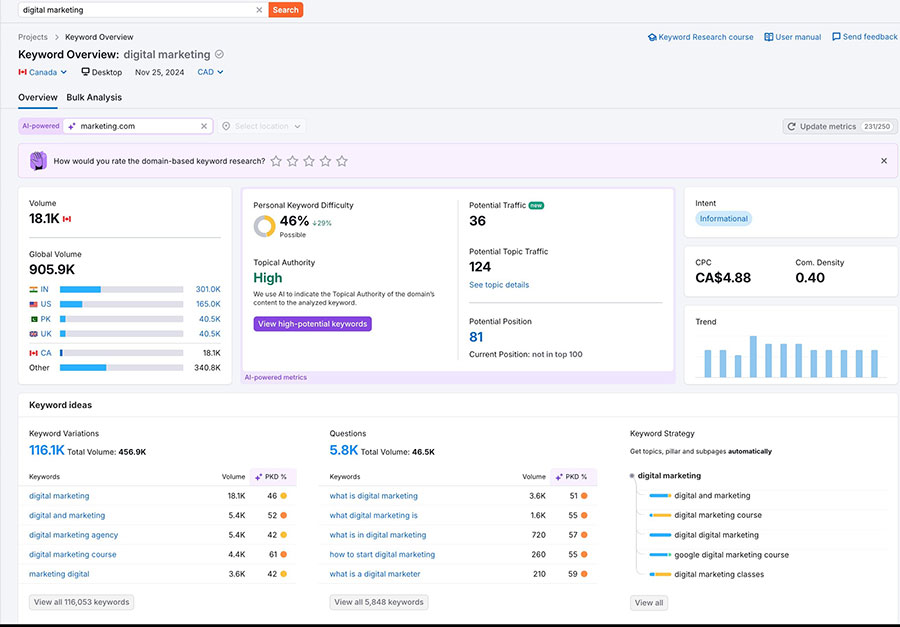Viewport: 900px width, 627px height.
Task: Open the what is digital marketing question
Action: coord(374,496)
